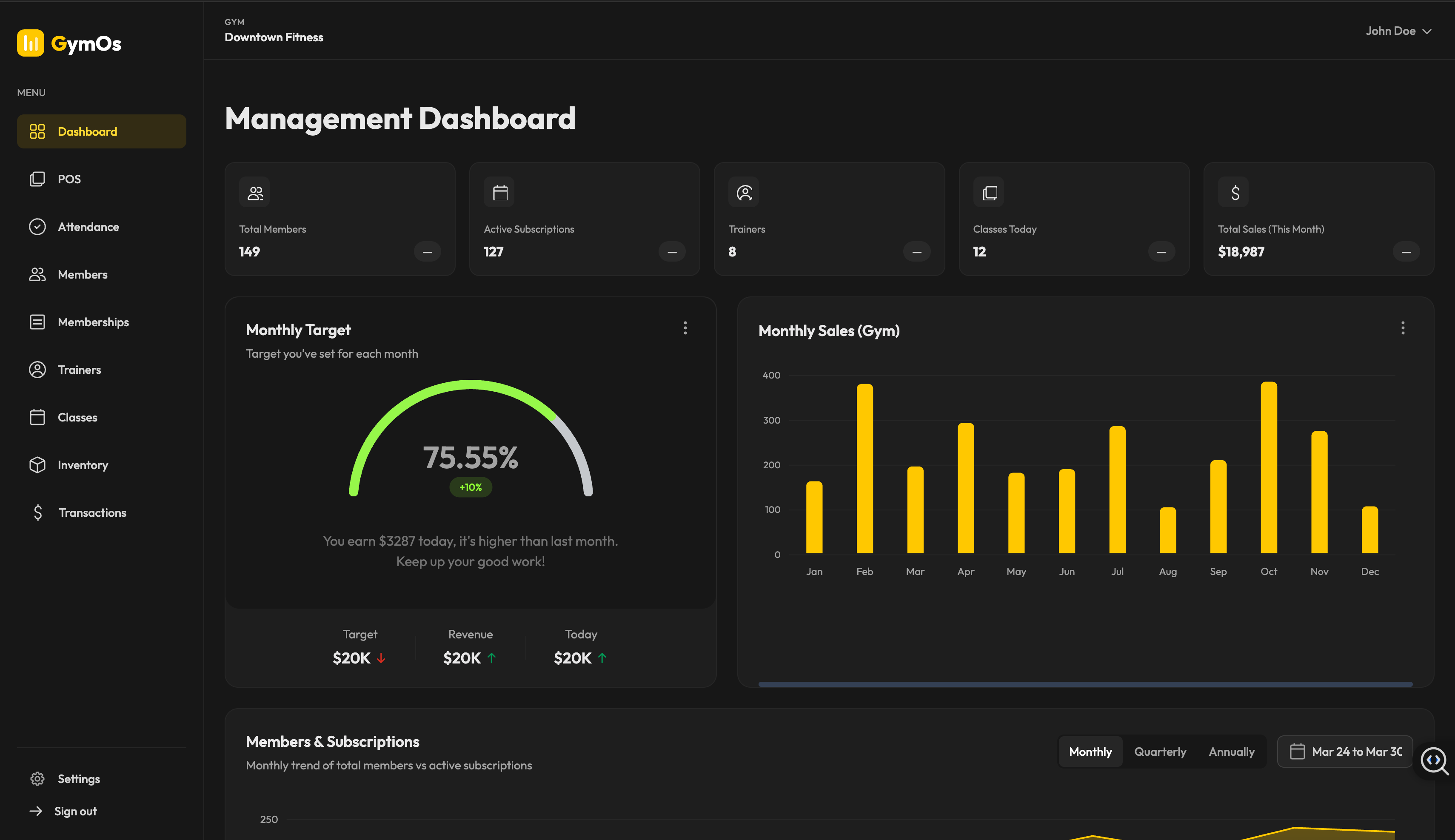This screenshot has height=840, width=1455.
Task: Click the floating code inspector icon
Action: point(1433,760)
